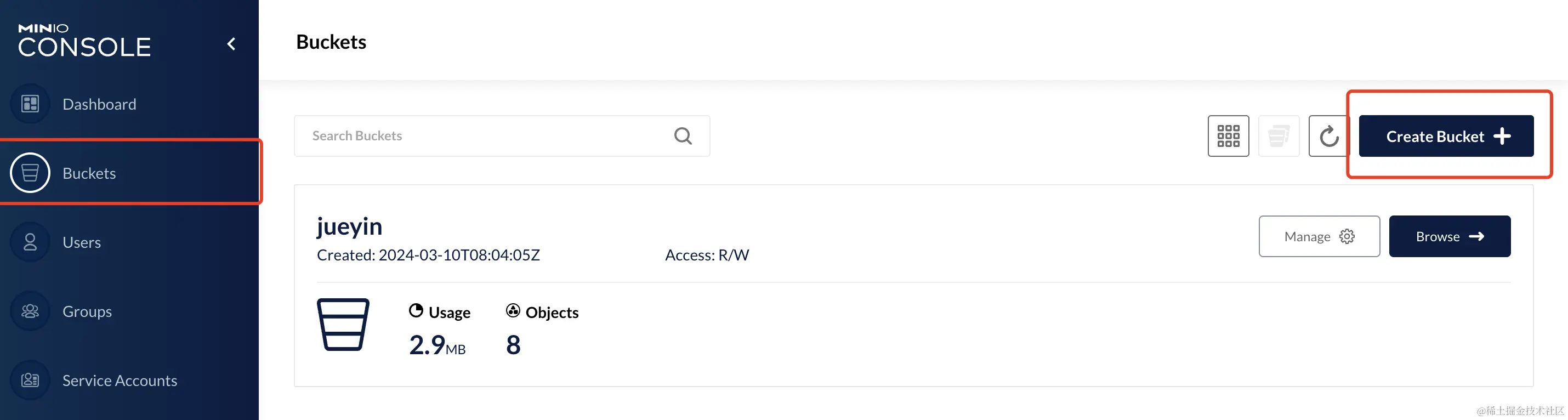Click the MinIO Console logo
The height and width of the screenshot is (420, 1568).
84,41
